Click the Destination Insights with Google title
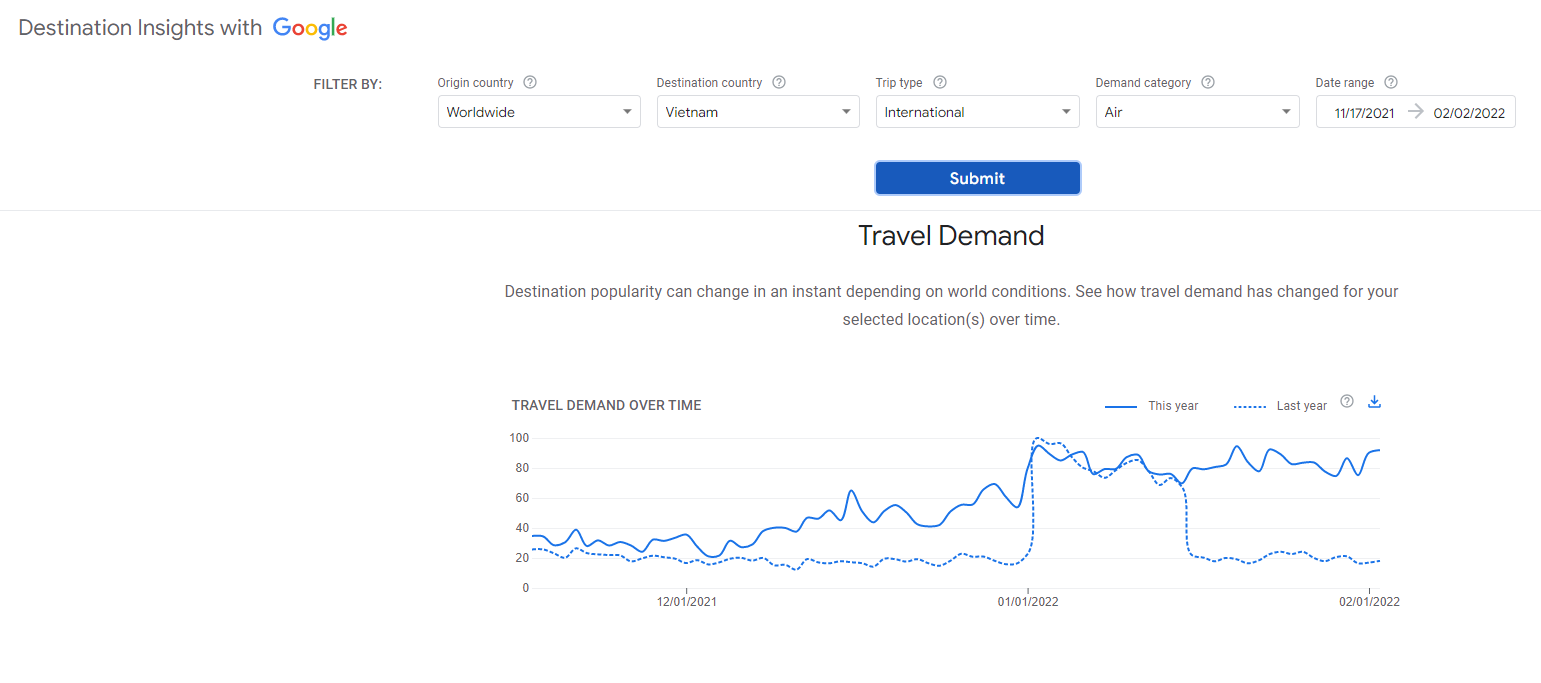This screenshot has width=1541, height=683. click(x=140, y=29)
